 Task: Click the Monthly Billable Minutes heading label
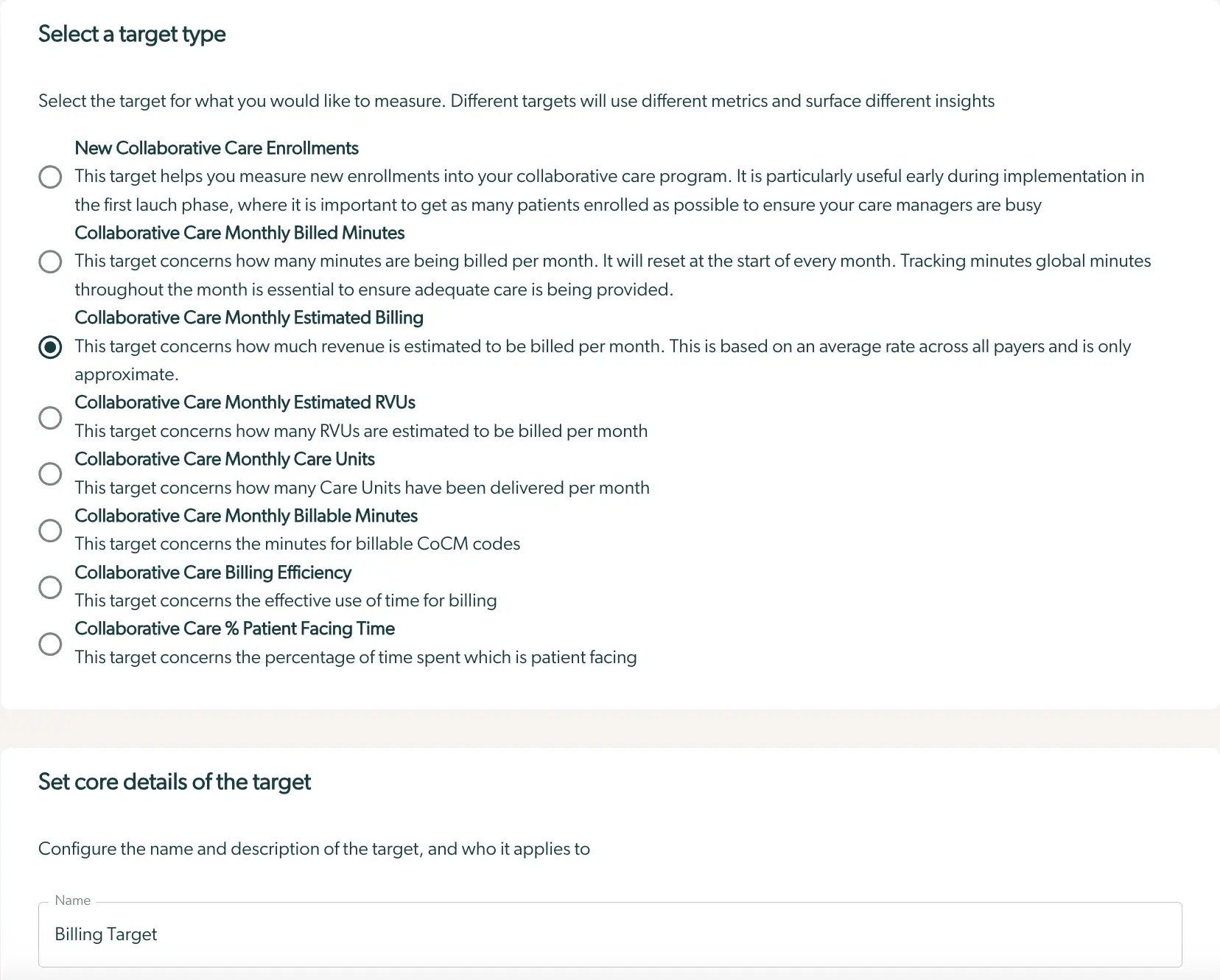click(245, 516)
